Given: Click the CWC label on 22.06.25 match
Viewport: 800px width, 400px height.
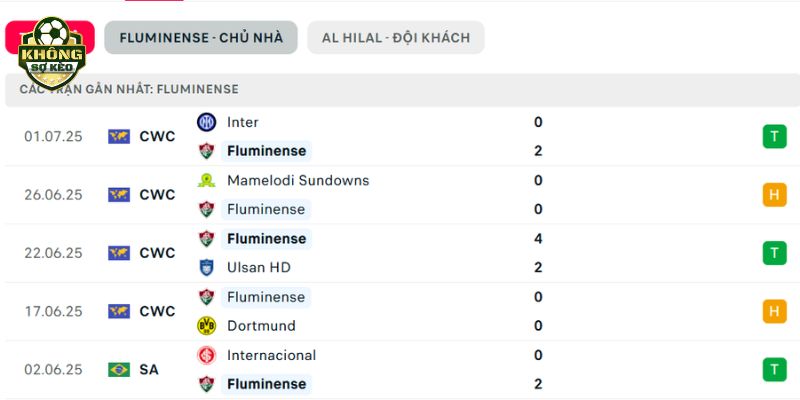Looking at the screenshot, I should point(157,253).
